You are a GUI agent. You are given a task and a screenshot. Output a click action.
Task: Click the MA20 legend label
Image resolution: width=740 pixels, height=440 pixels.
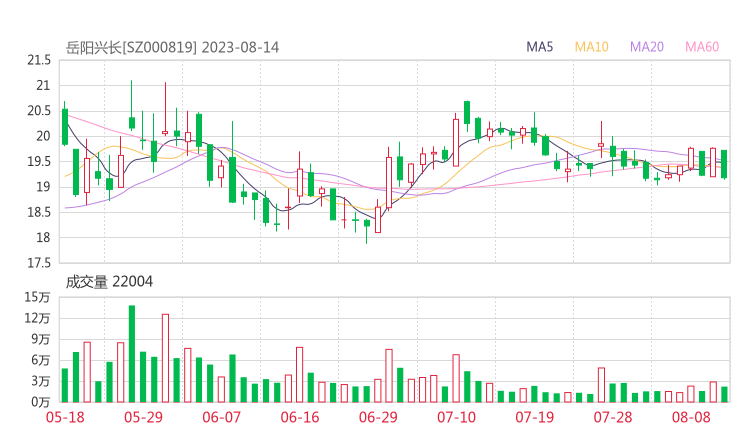647,47
